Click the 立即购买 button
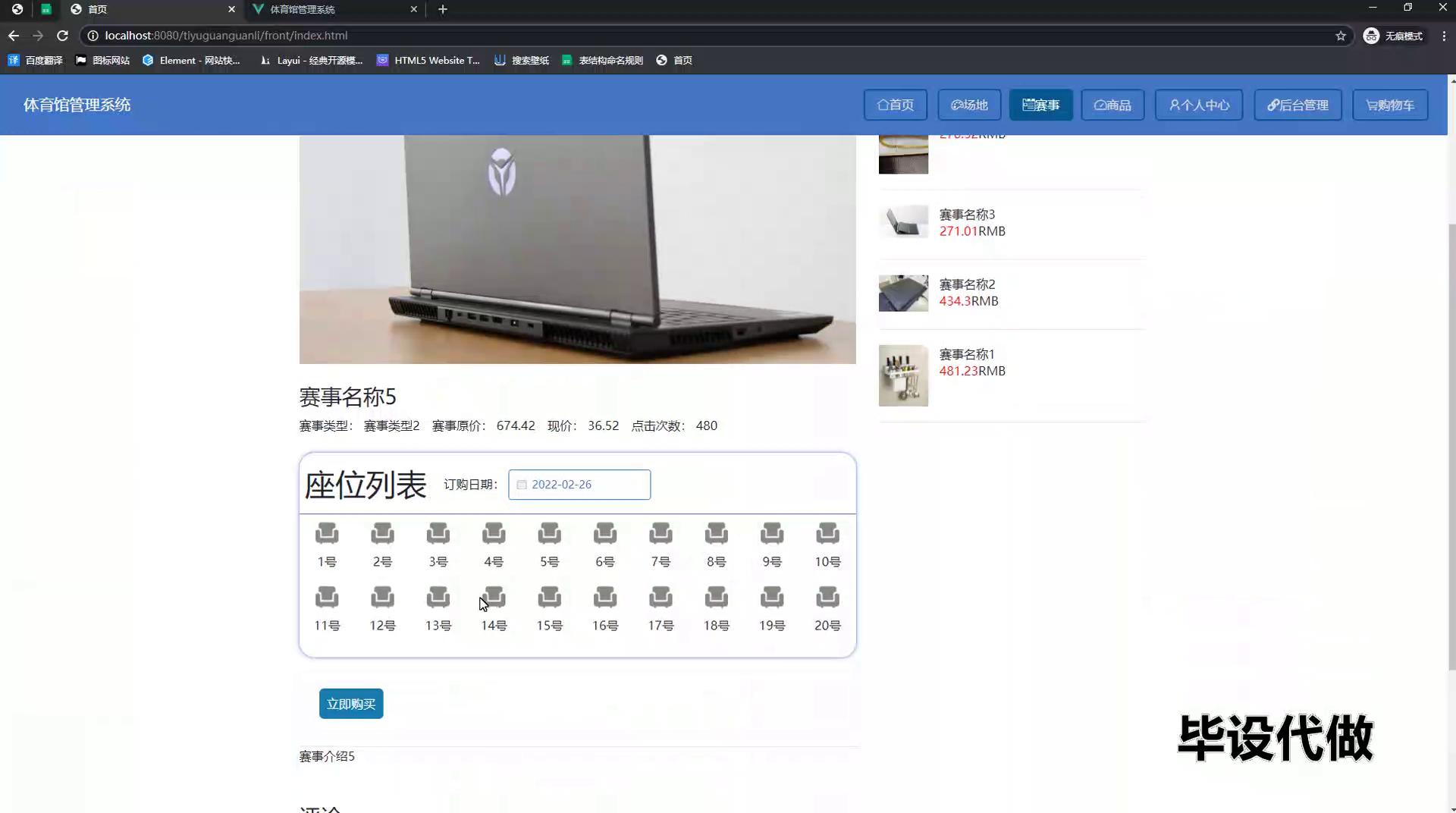Screen dimensions: 1456x813 (351, 704)
